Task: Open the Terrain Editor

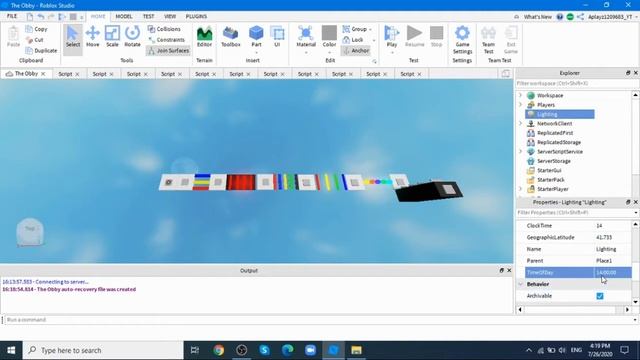Action: coord(204,37)
